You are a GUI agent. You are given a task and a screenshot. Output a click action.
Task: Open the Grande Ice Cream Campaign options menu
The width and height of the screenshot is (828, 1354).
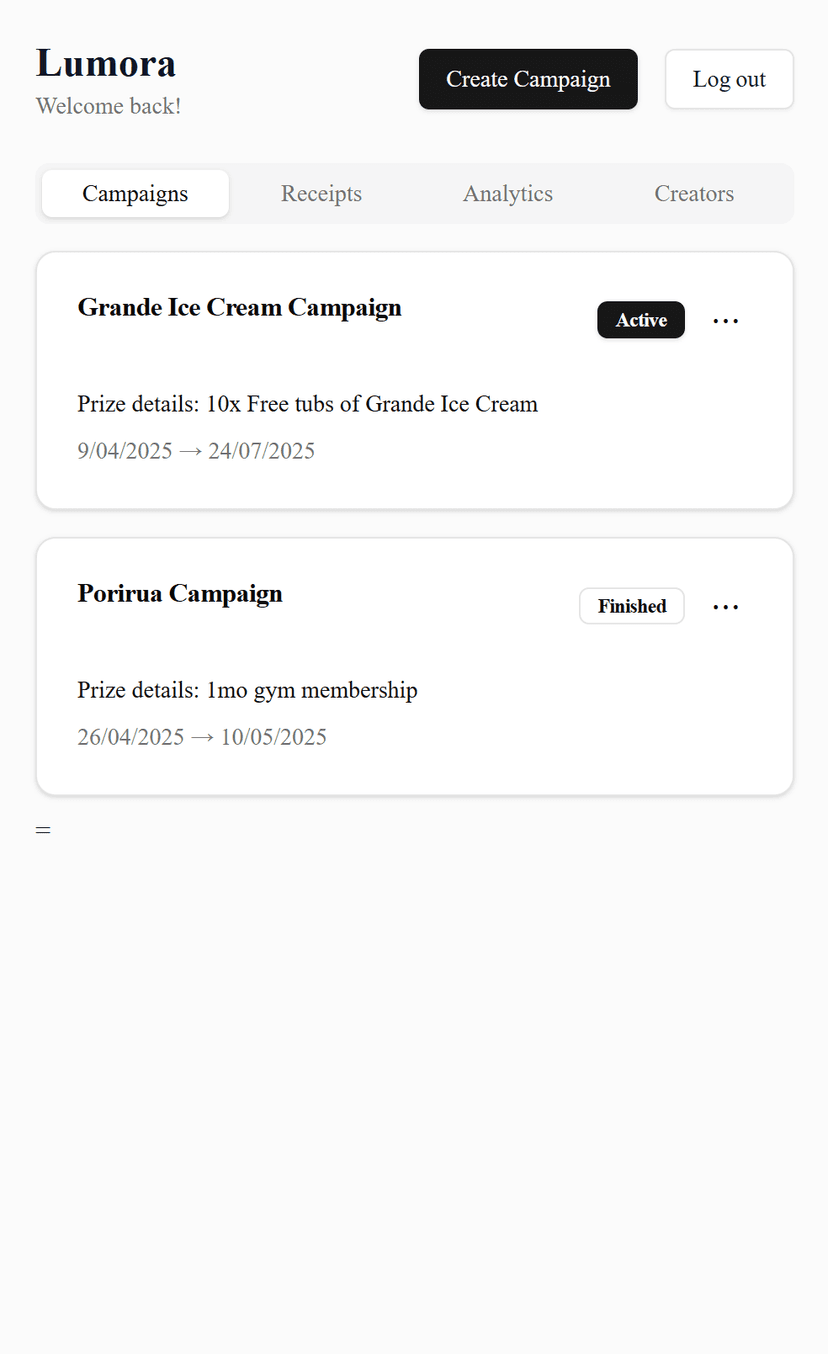(x=725, y=321)
